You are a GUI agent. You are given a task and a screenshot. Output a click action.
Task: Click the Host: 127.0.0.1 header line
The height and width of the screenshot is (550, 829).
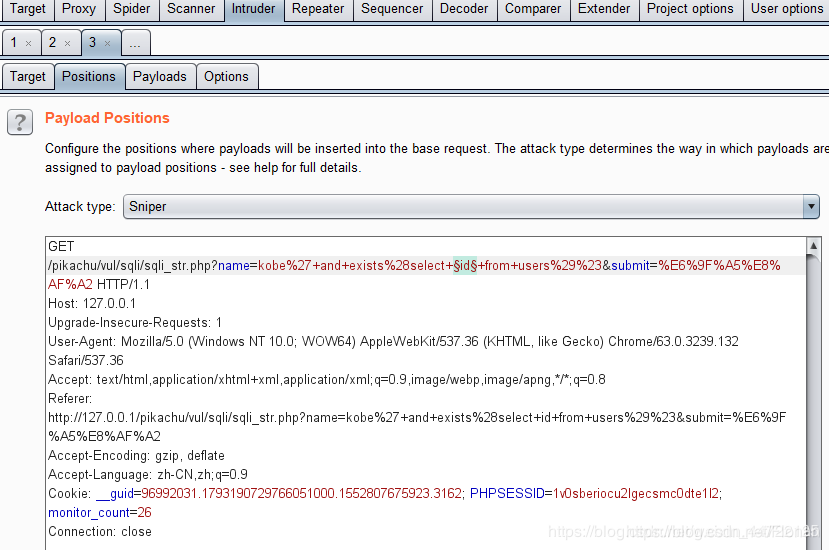[x=92, y=304]
